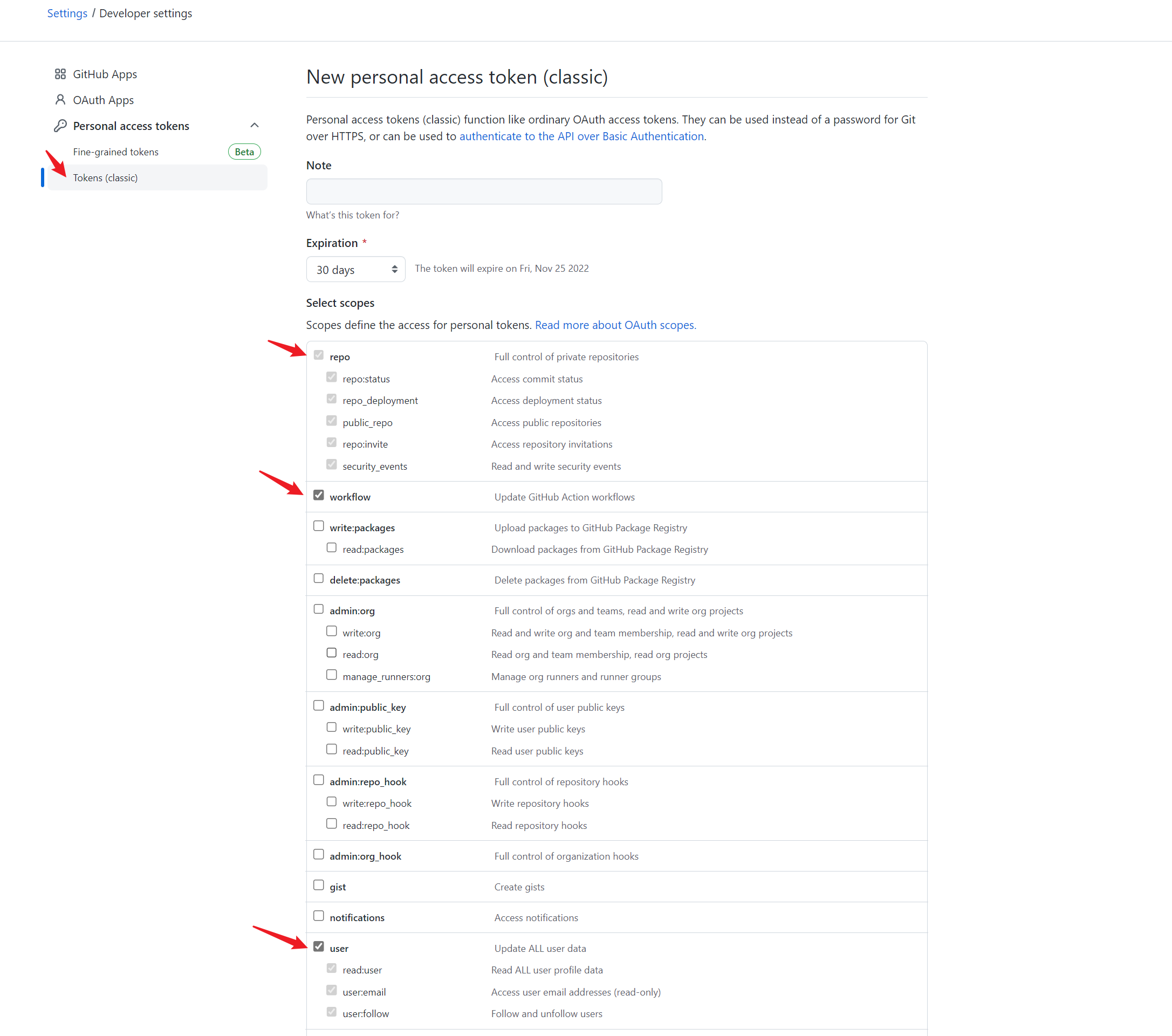Open Fine-grained tokens page

(x=116, y=152)
